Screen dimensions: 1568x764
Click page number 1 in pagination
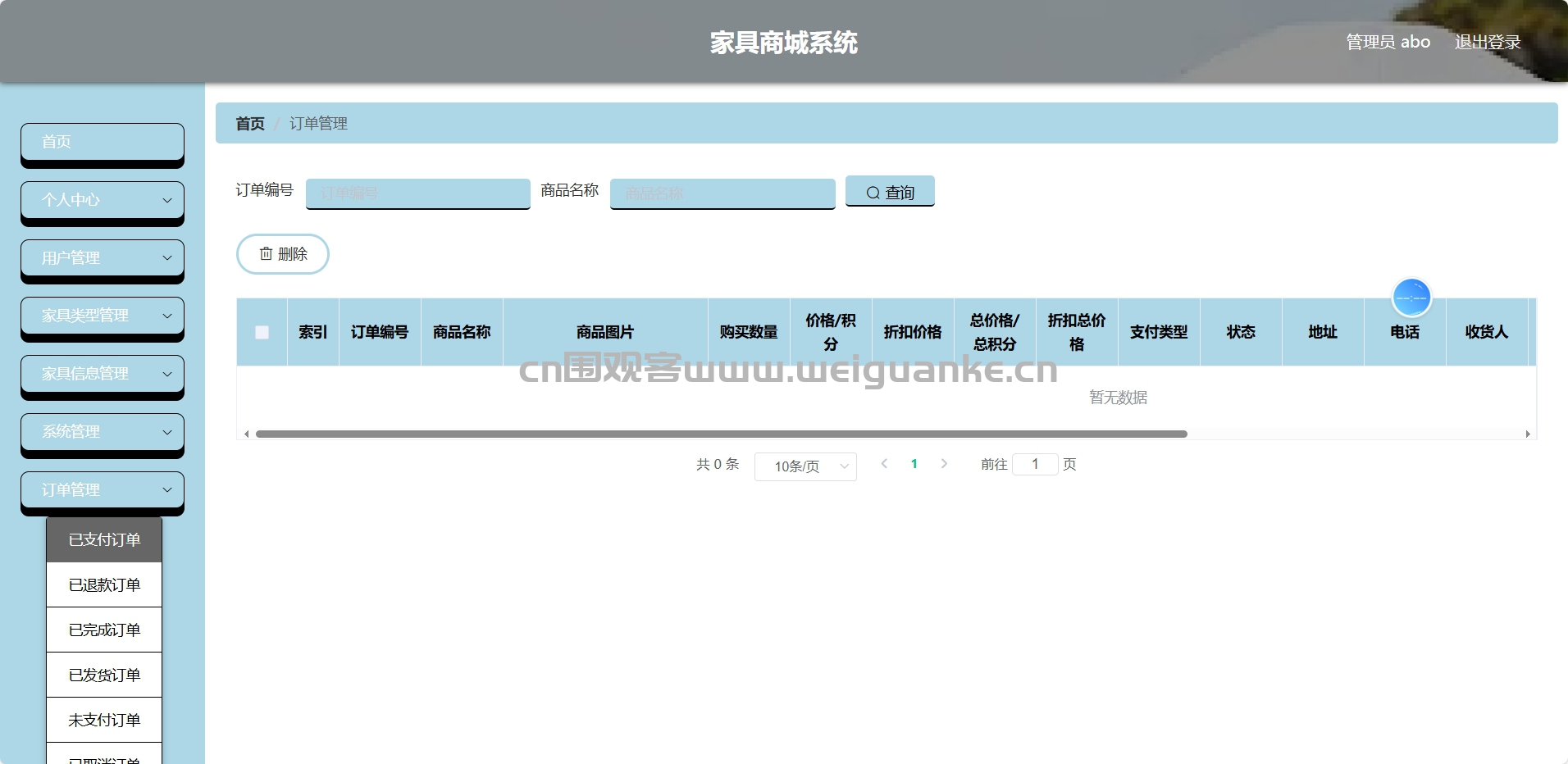point(914,464)
